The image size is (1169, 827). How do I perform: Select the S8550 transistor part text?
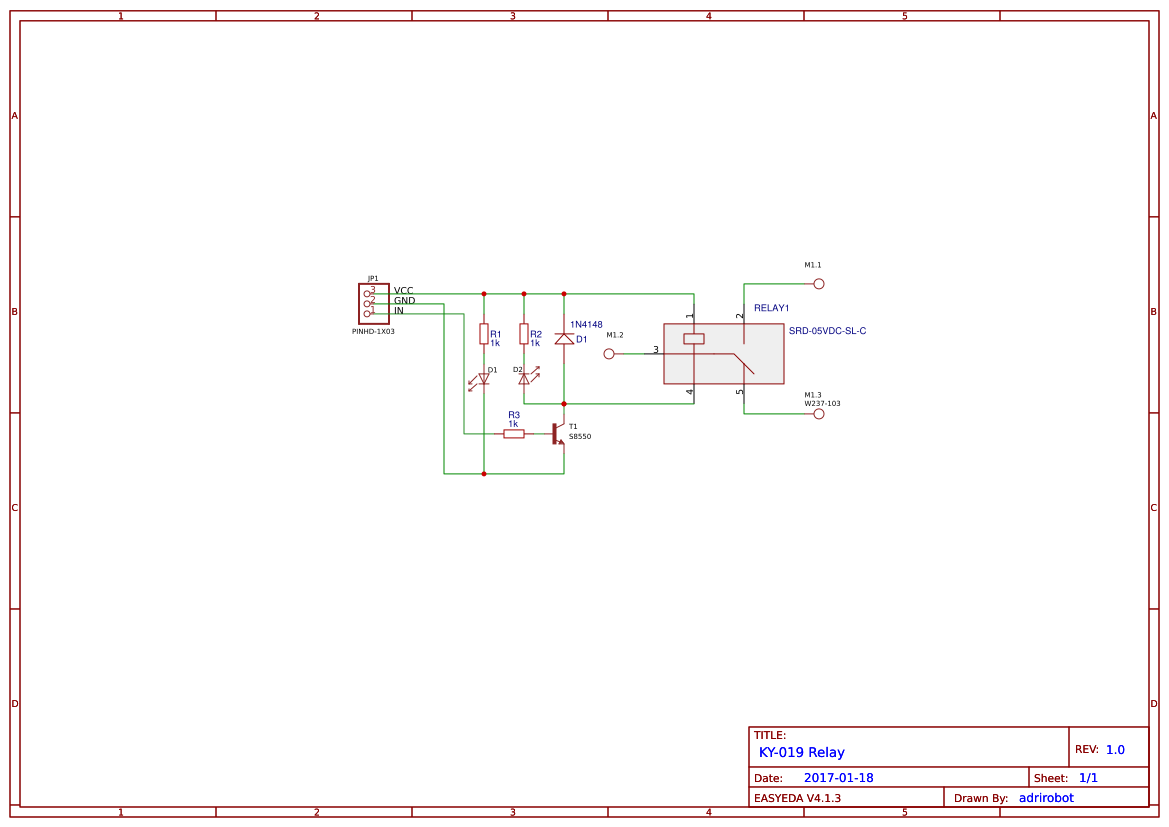click(x=580, y=437)
